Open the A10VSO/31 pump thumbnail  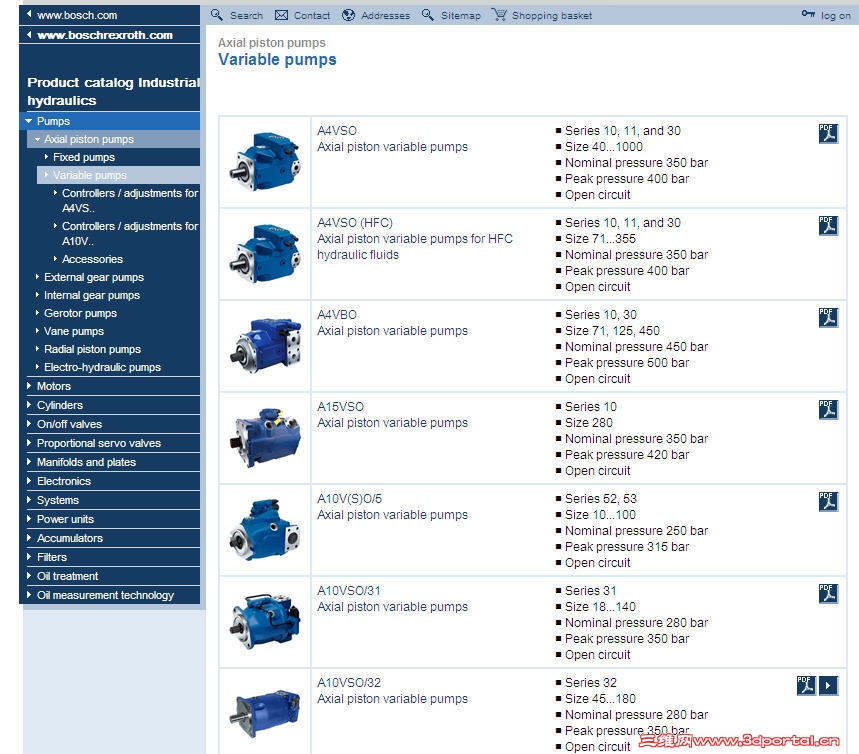[x=265, y=622]
